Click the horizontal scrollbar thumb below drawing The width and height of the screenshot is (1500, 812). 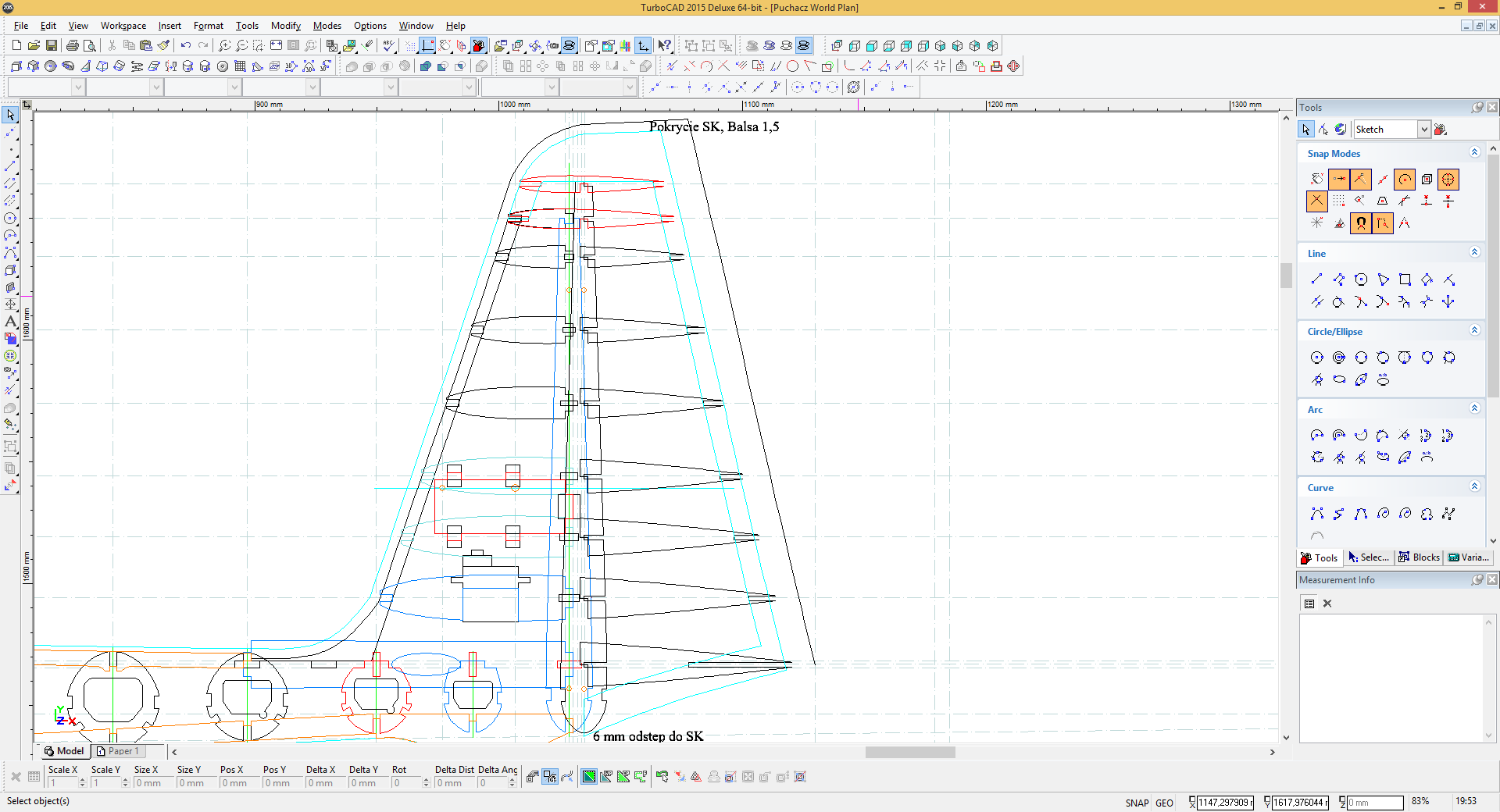909,753
